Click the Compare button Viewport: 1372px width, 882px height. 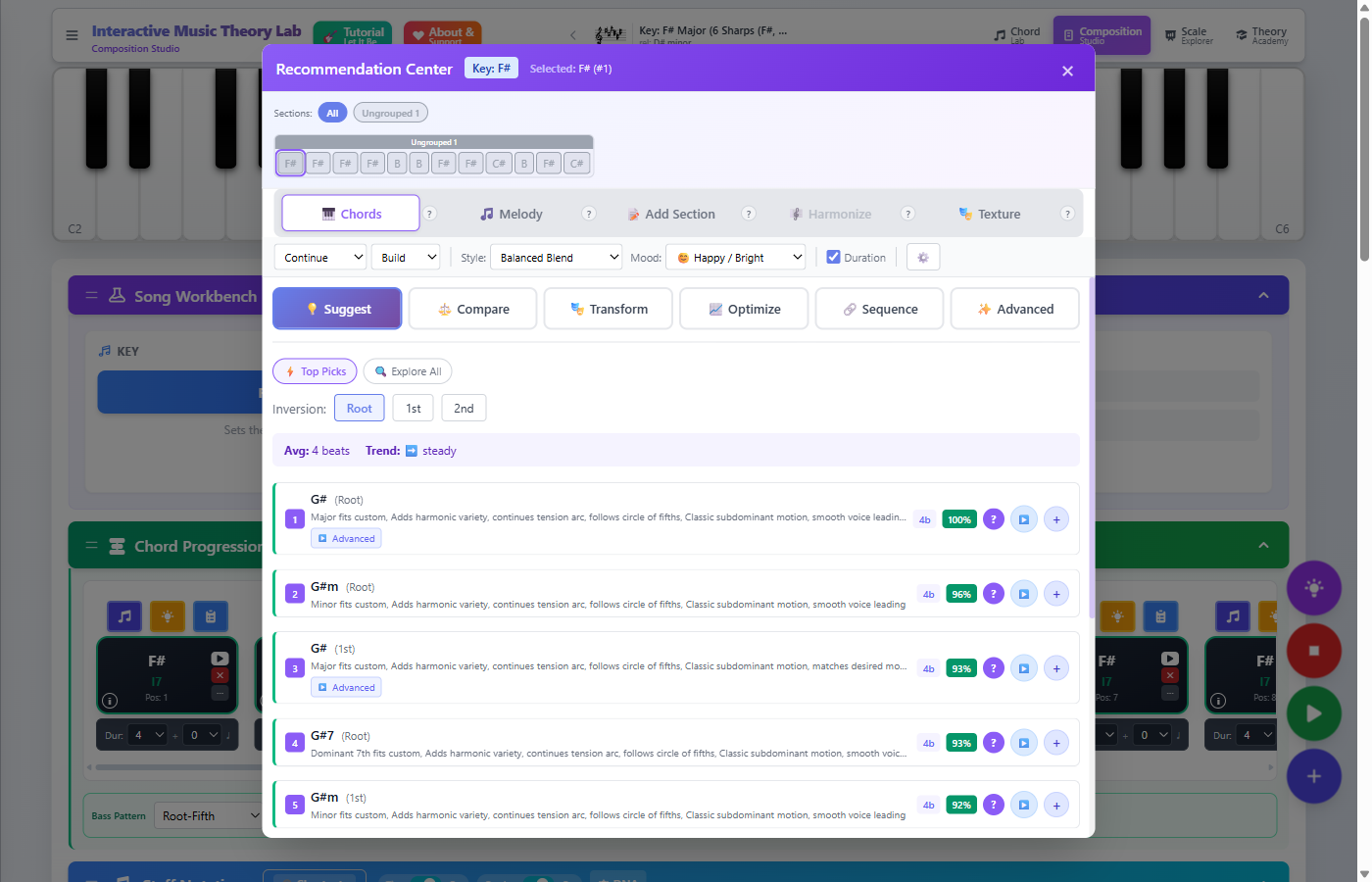(472, 308)
